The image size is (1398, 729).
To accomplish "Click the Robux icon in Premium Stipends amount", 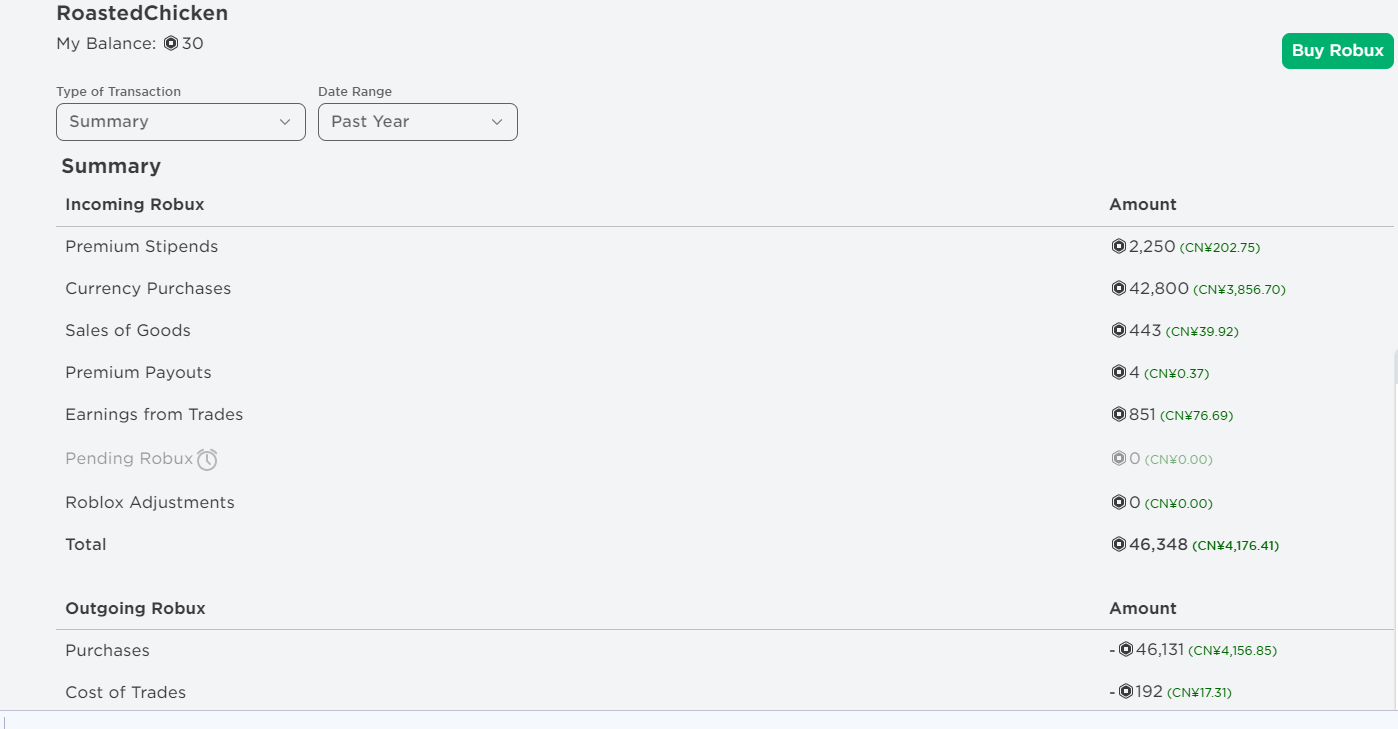I will (x=1118, y=247).
